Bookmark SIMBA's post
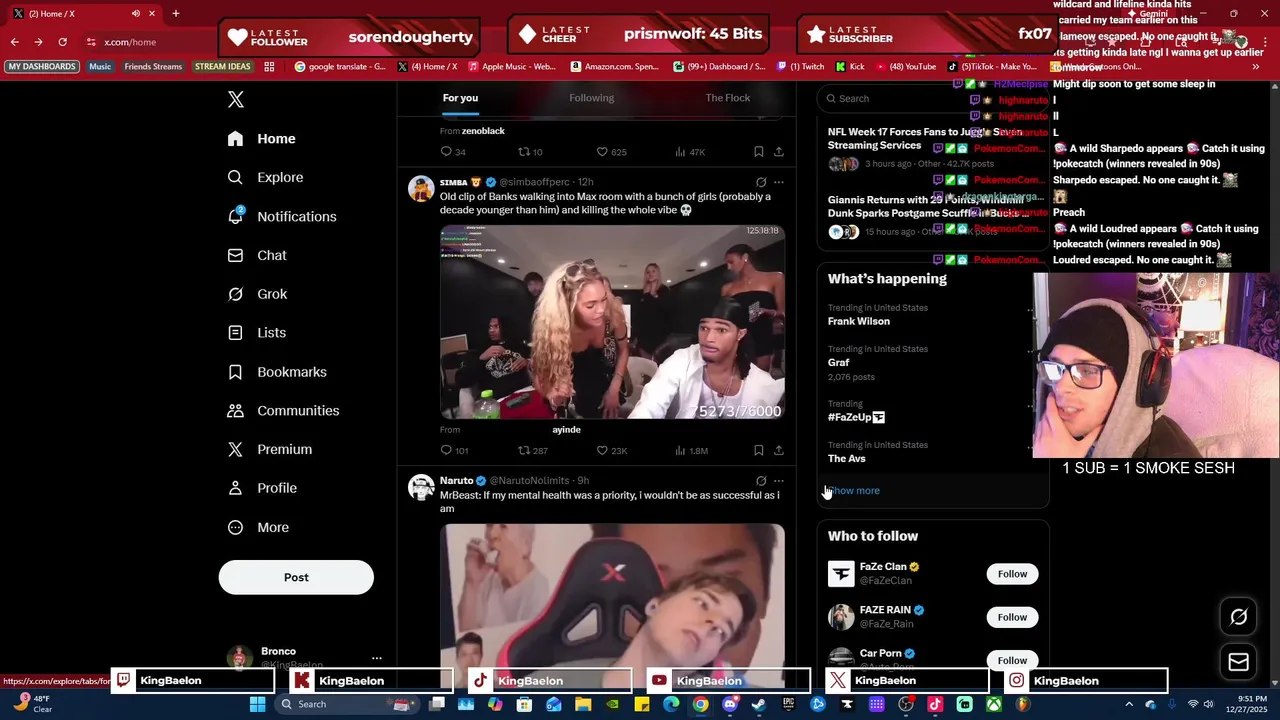 point(759,451)
